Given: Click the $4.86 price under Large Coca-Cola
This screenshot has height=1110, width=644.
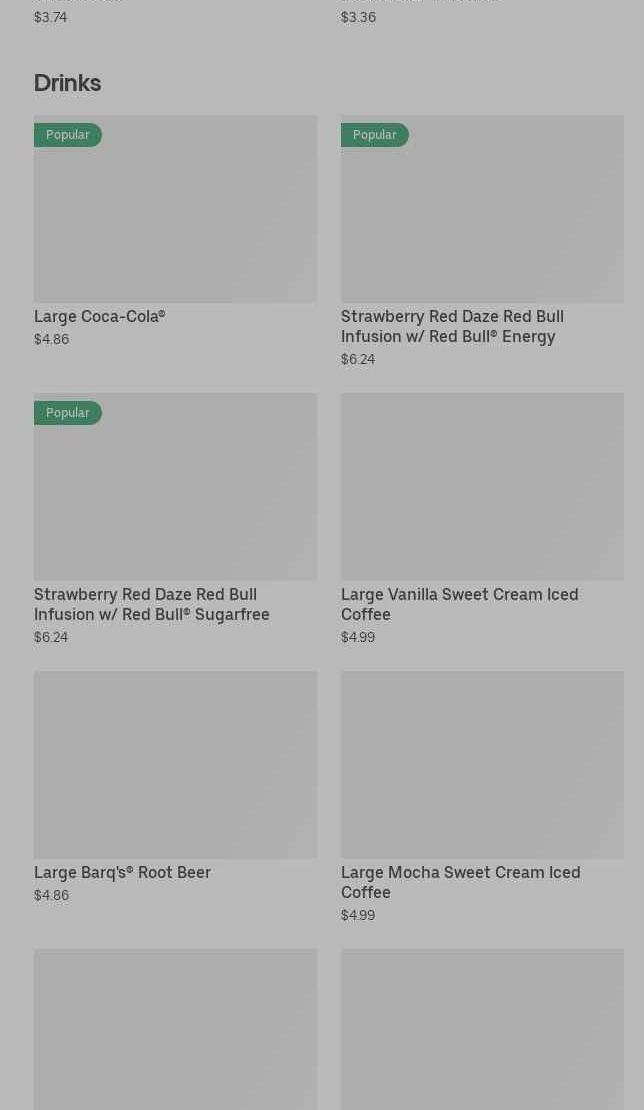Looking at the screenshot, I should coord(52,339).
